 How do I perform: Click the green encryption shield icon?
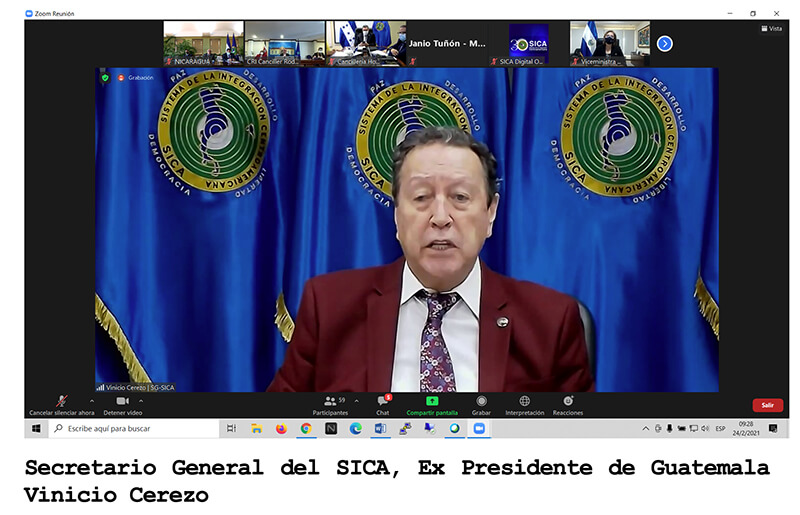point(105,78)
